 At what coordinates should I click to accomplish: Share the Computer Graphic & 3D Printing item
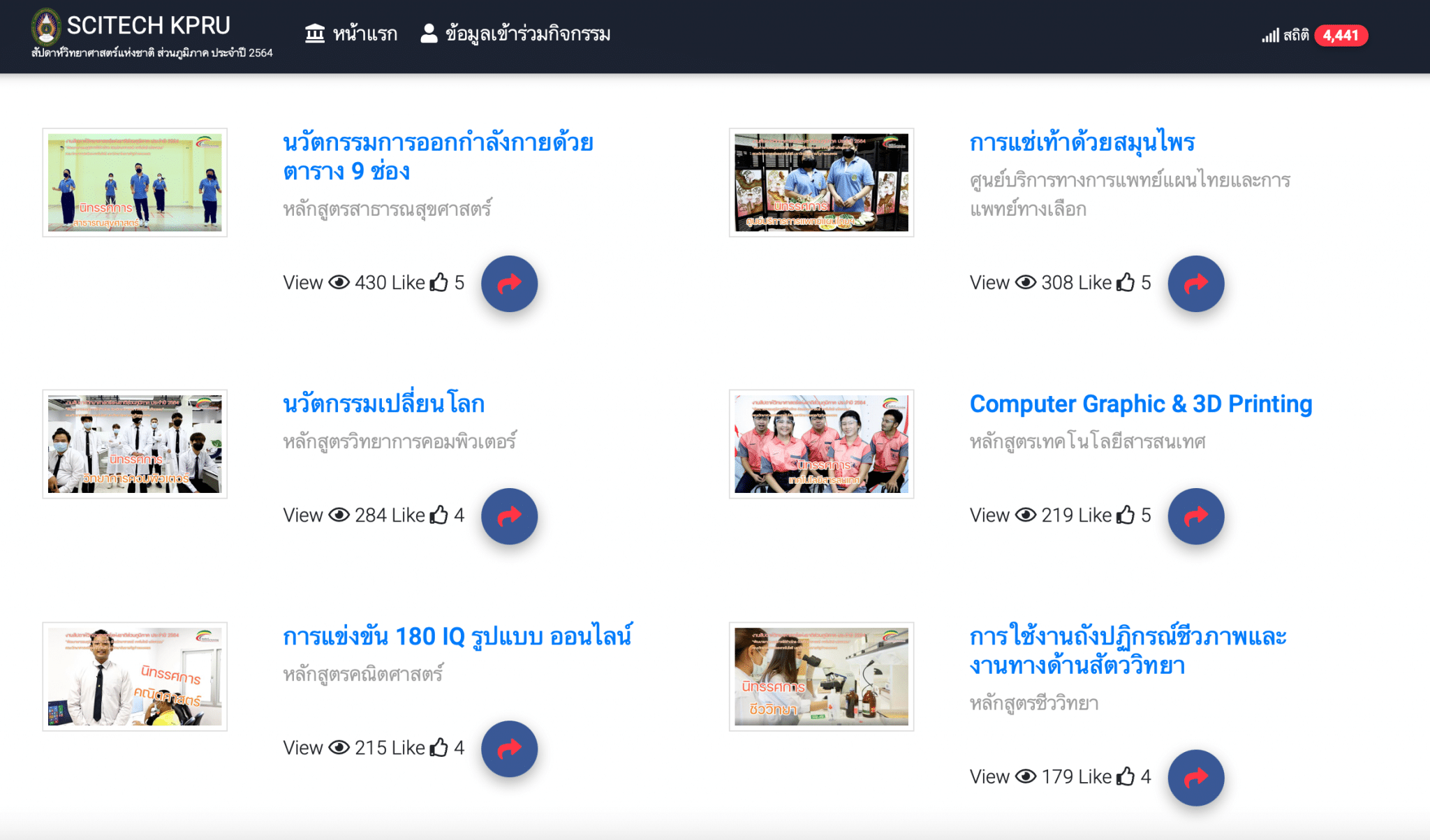coord(1196,516)
